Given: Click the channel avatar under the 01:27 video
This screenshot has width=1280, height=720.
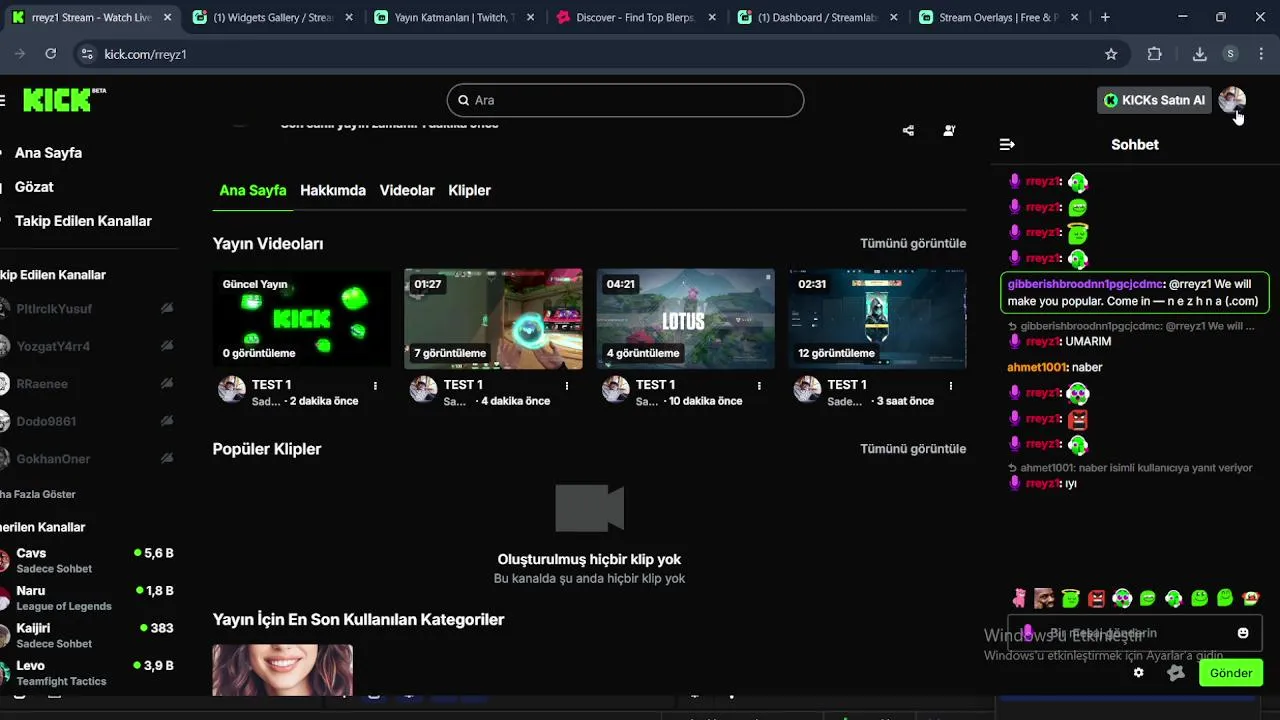Looking at the screenshot, I should (x=424, y=390).
